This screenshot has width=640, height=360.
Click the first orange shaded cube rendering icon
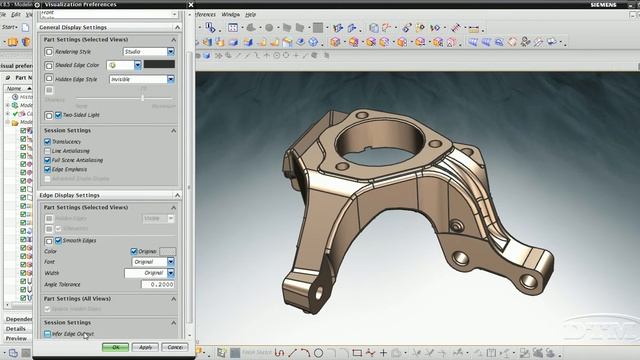tap(335, 42)
